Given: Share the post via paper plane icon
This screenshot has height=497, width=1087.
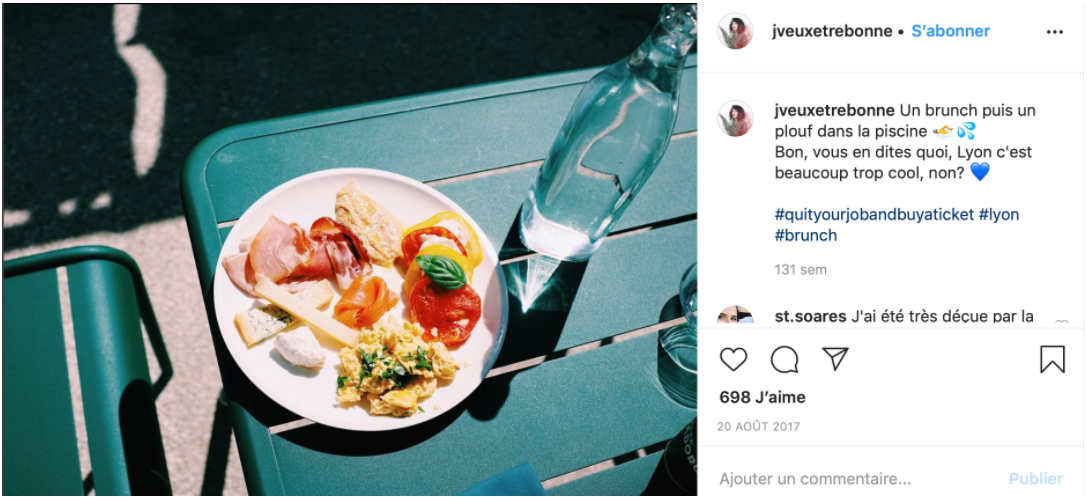Looking at the screenshot, I should click(835, 359).
